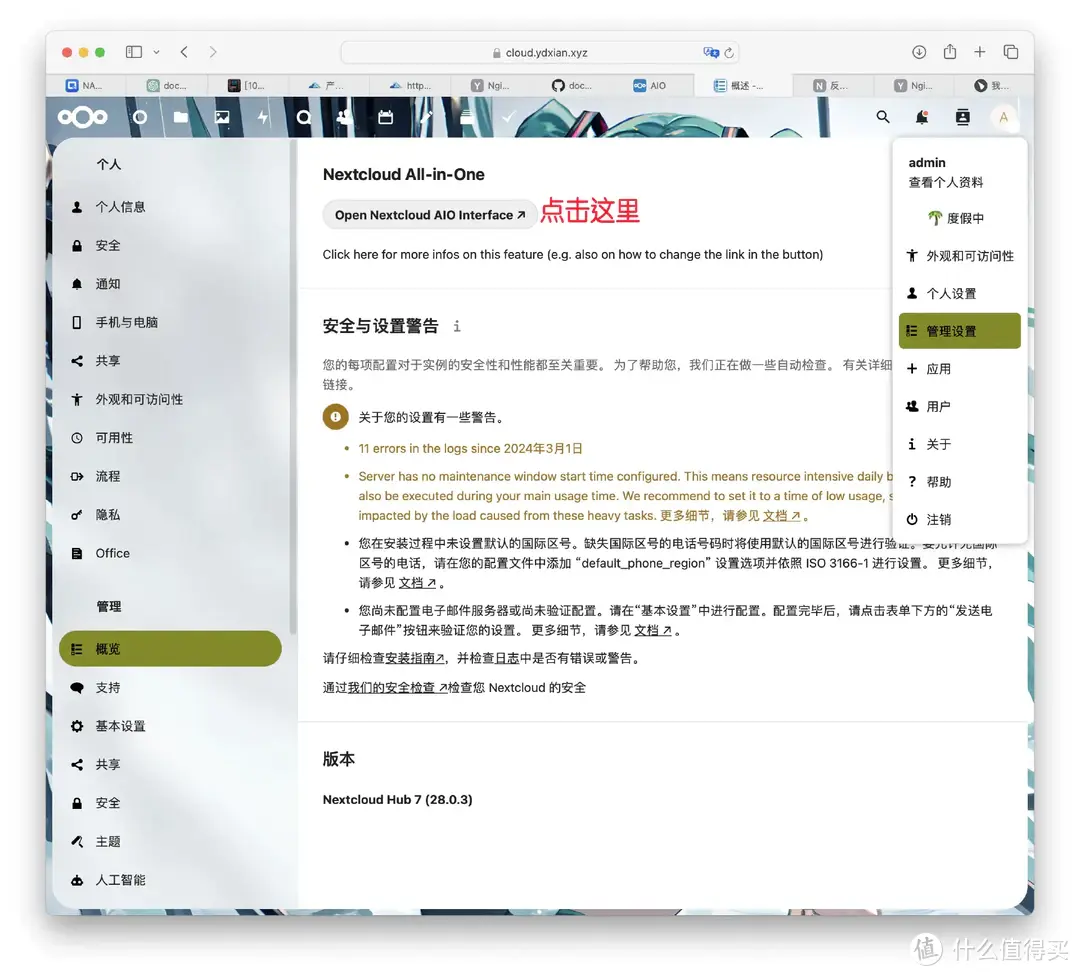1080x976 pixels.
Task: Open the Deck stack icon
Action: (467, 117)
